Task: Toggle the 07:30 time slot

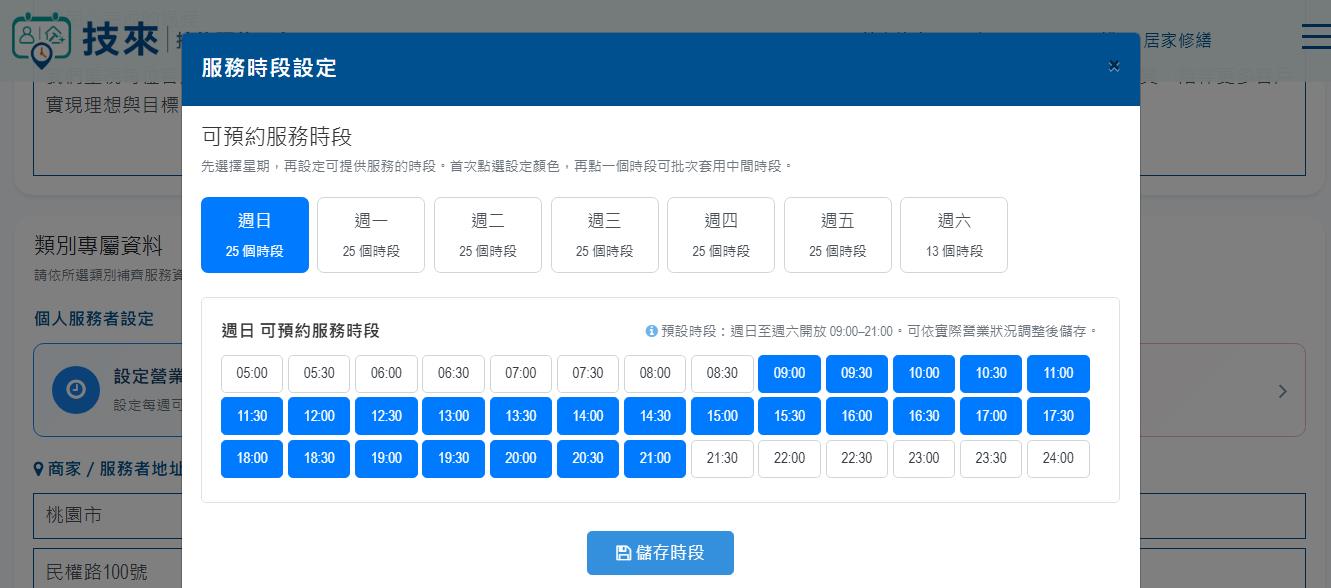Action: [588, 373]
